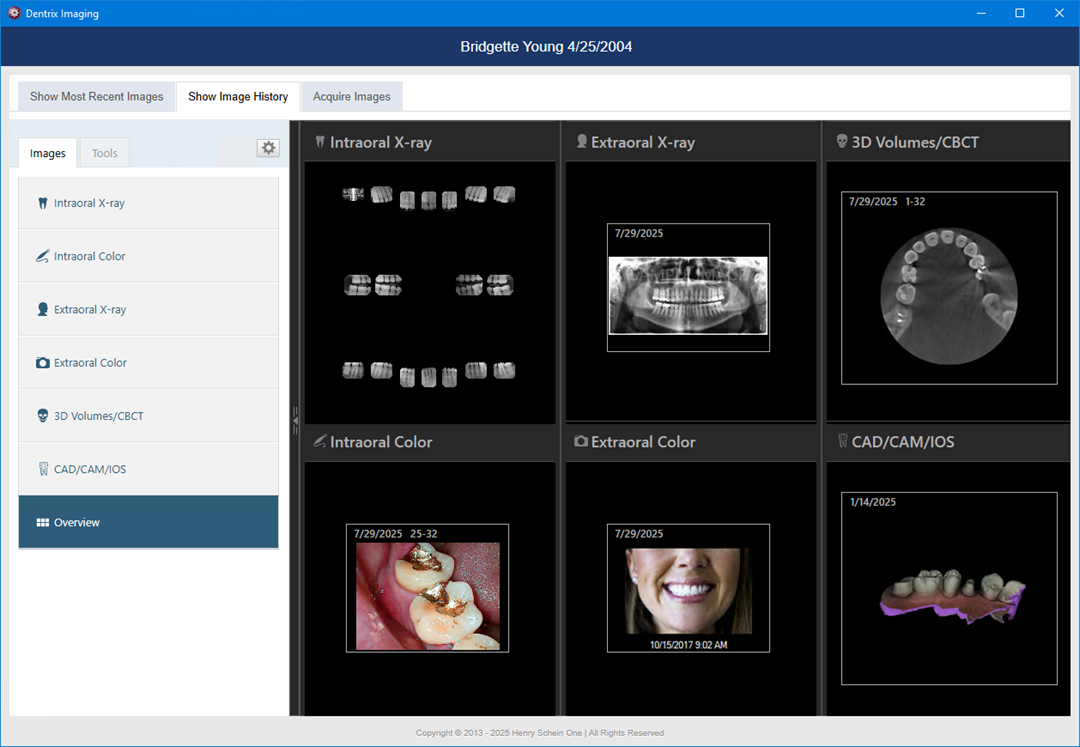Click the skull icon beside 3D Volumes/CBCT in sidebar
This screenshot has height=747, width=1080.
point(43,416)
